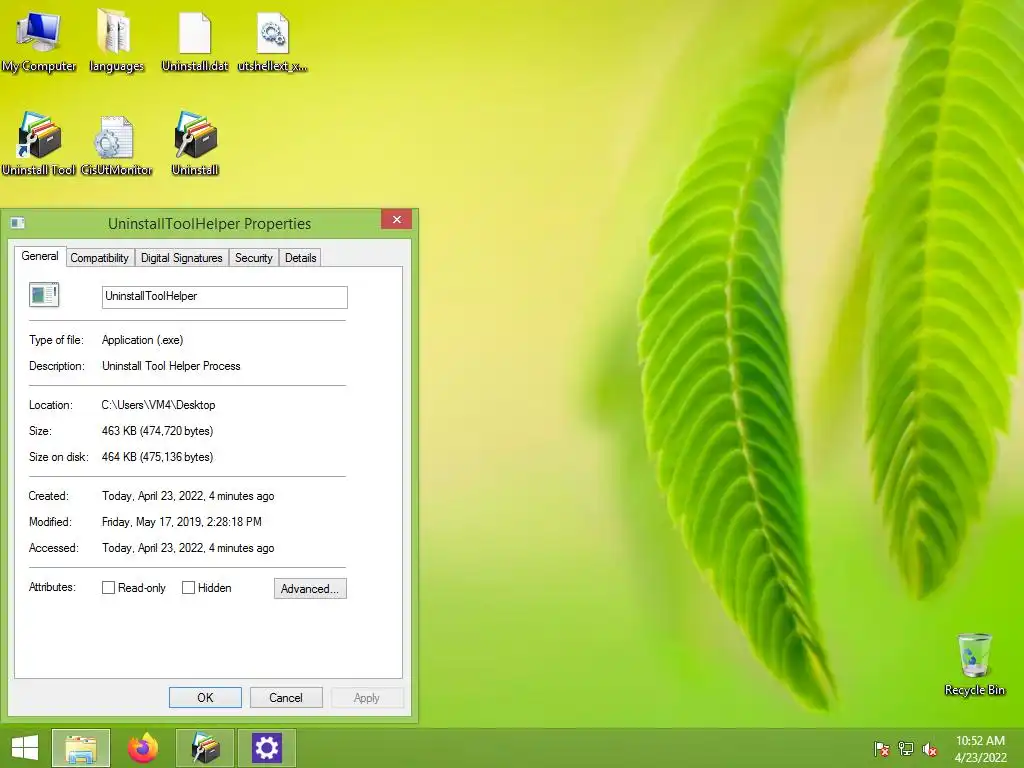Open the languages folder icon
The height and width of the screenshot is (768, 1024).
116,40
